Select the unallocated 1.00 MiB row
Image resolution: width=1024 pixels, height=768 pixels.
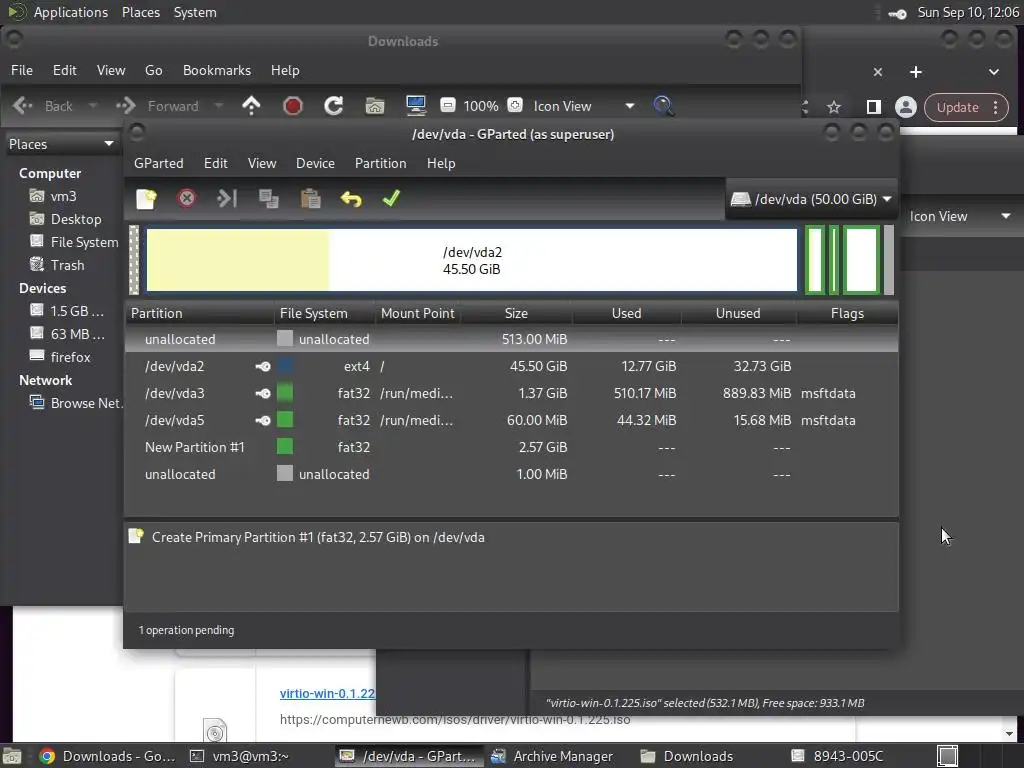coord(512,474)
